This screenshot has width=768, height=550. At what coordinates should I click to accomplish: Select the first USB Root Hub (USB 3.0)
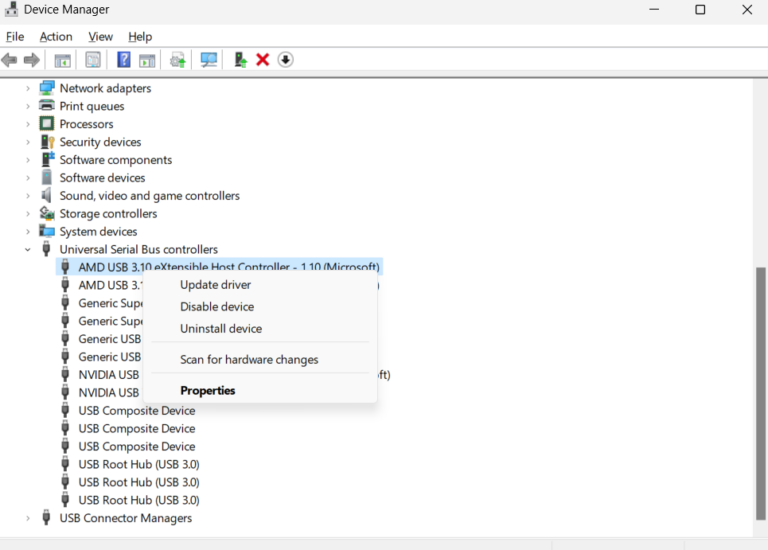138,464
